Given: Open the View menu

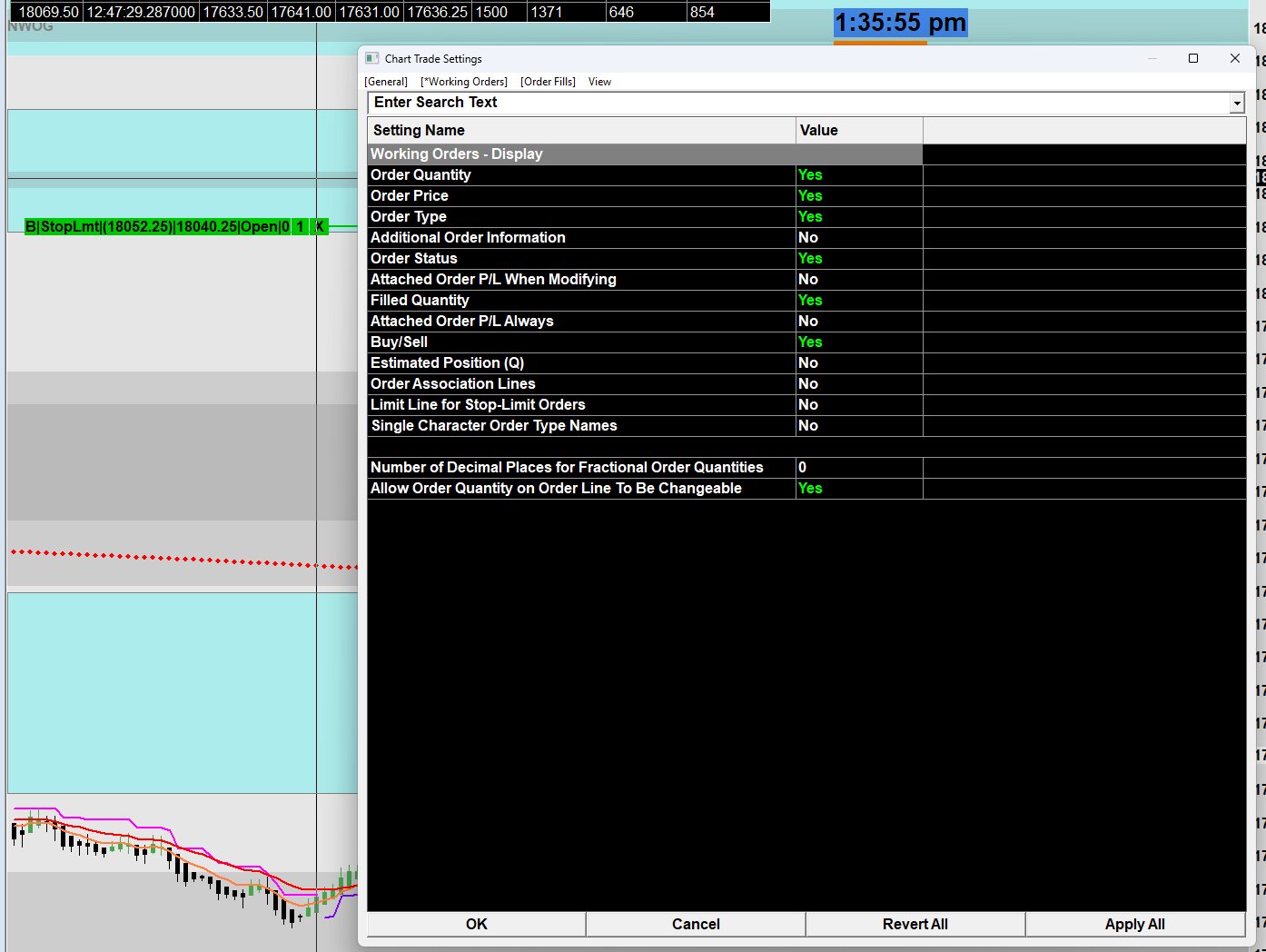Looking at the screenshot, I should [599, 82].
